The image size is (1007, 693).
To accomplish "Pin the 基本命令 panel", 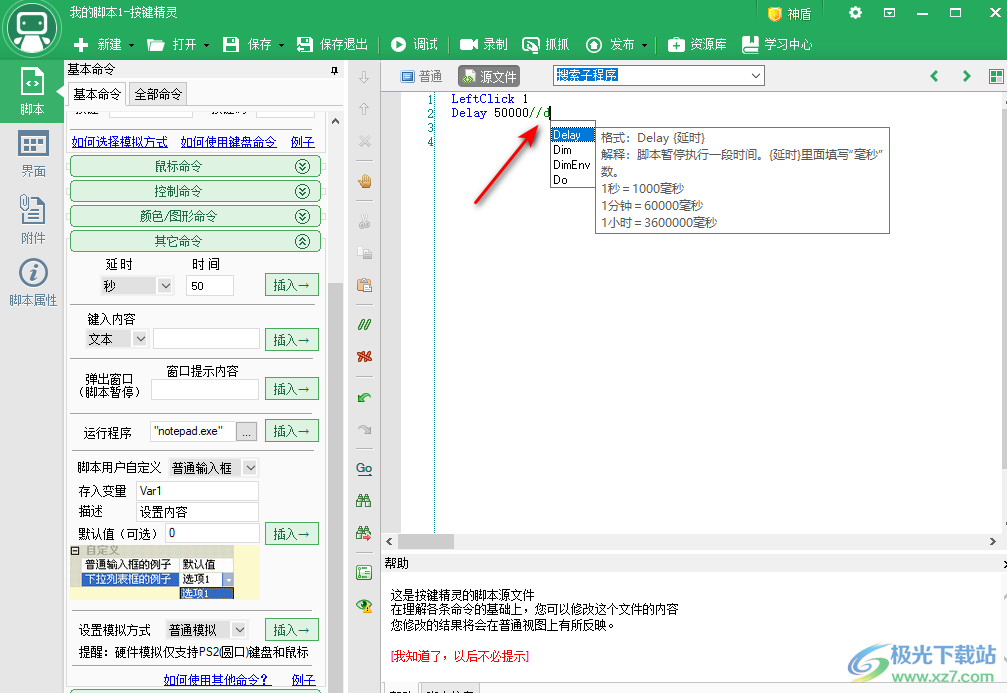I will [x=334, y=70].
